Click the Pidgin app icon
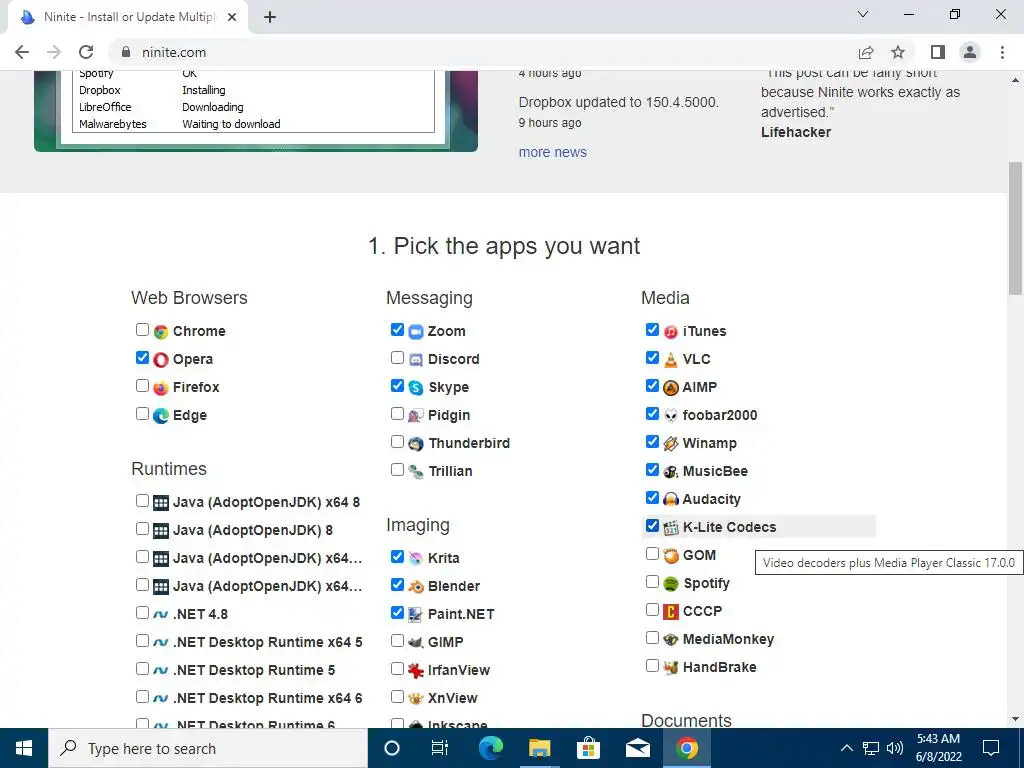The width and height of the screenshot is (1024, 768). pyautogui.click(x=416, y=416)
